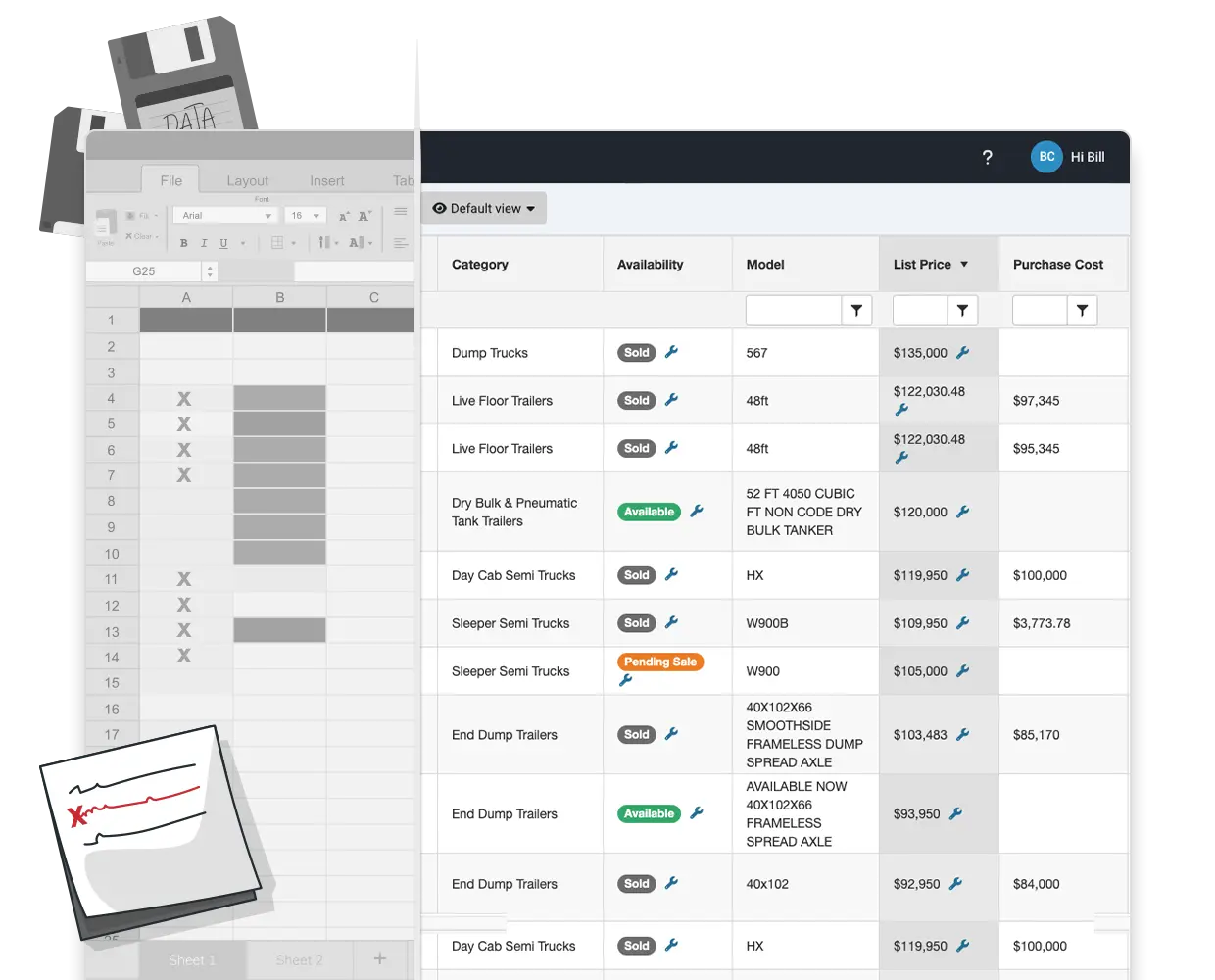1215x980 pixels.
Task: Click the Pending Sale status badge
Action: (x=659, y=662)
